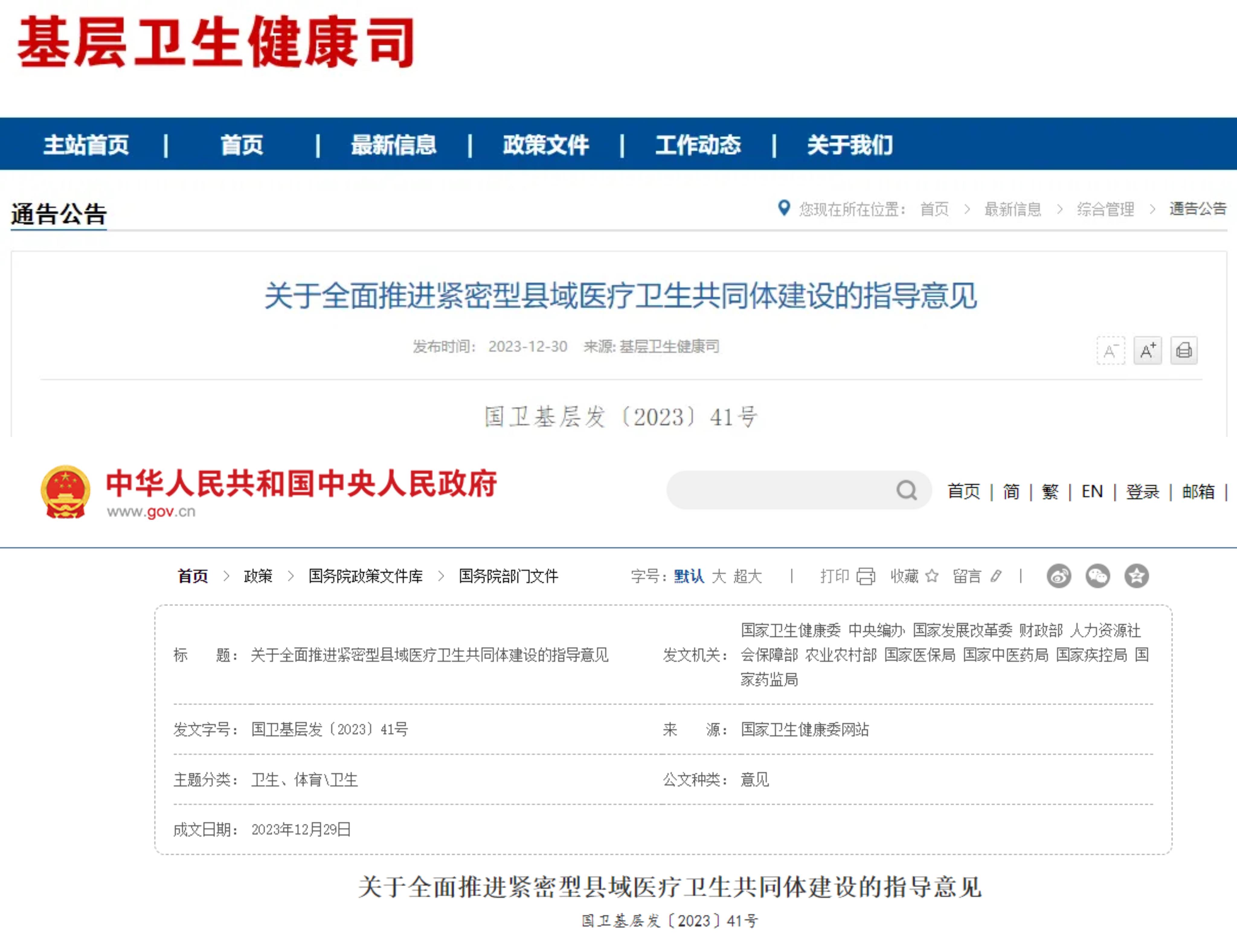
Task: Click the star share circle icon
Action: (1136, 576)
